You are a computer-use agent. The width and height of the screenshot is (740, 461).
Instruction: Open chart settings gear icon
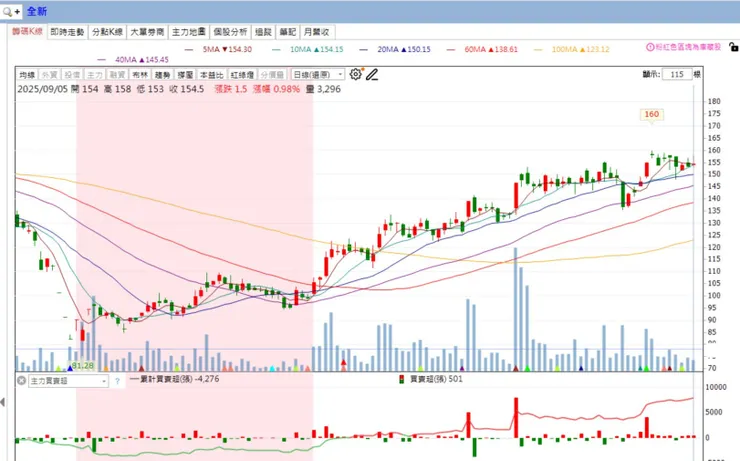[355, 74]
